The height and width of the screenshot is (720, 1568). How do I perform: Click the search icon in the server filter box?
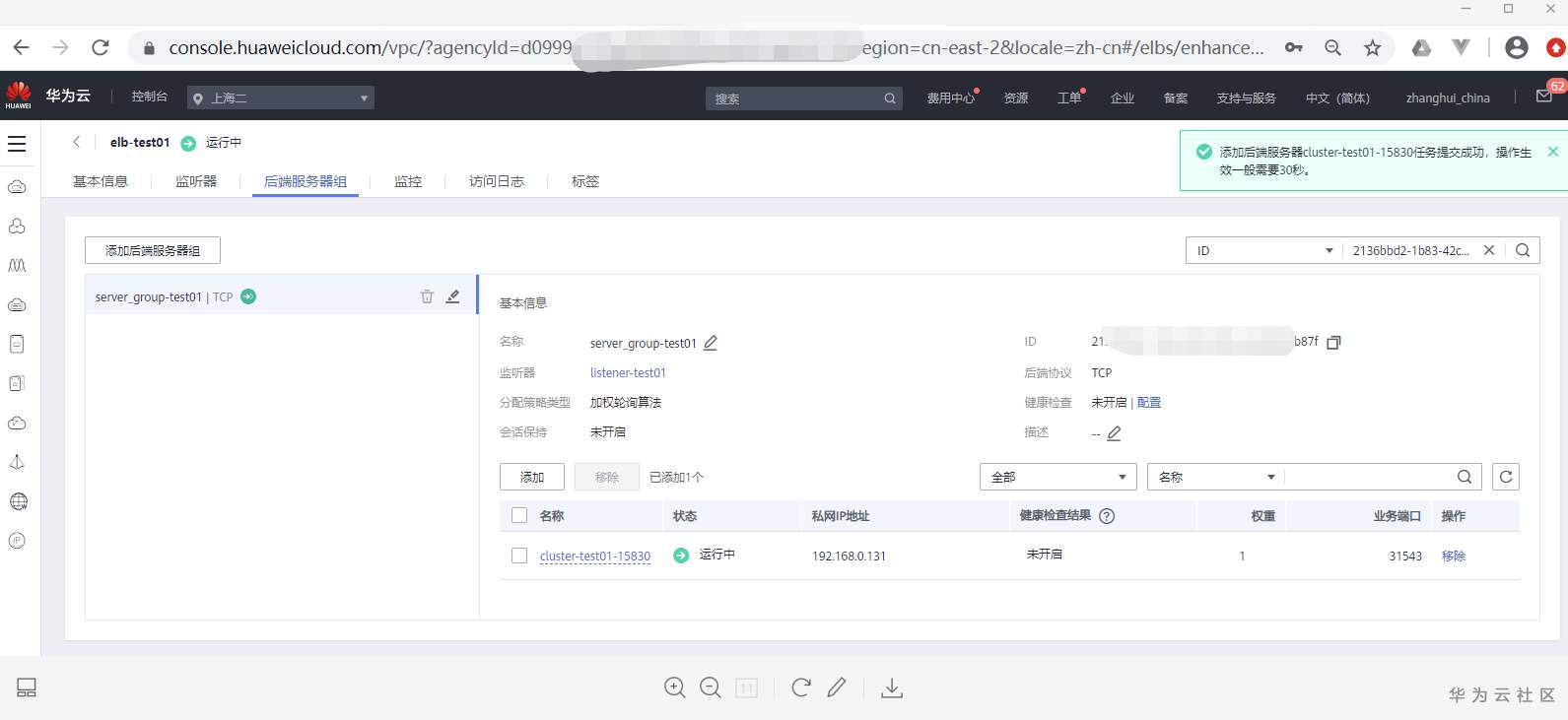tap(1465, 477)
